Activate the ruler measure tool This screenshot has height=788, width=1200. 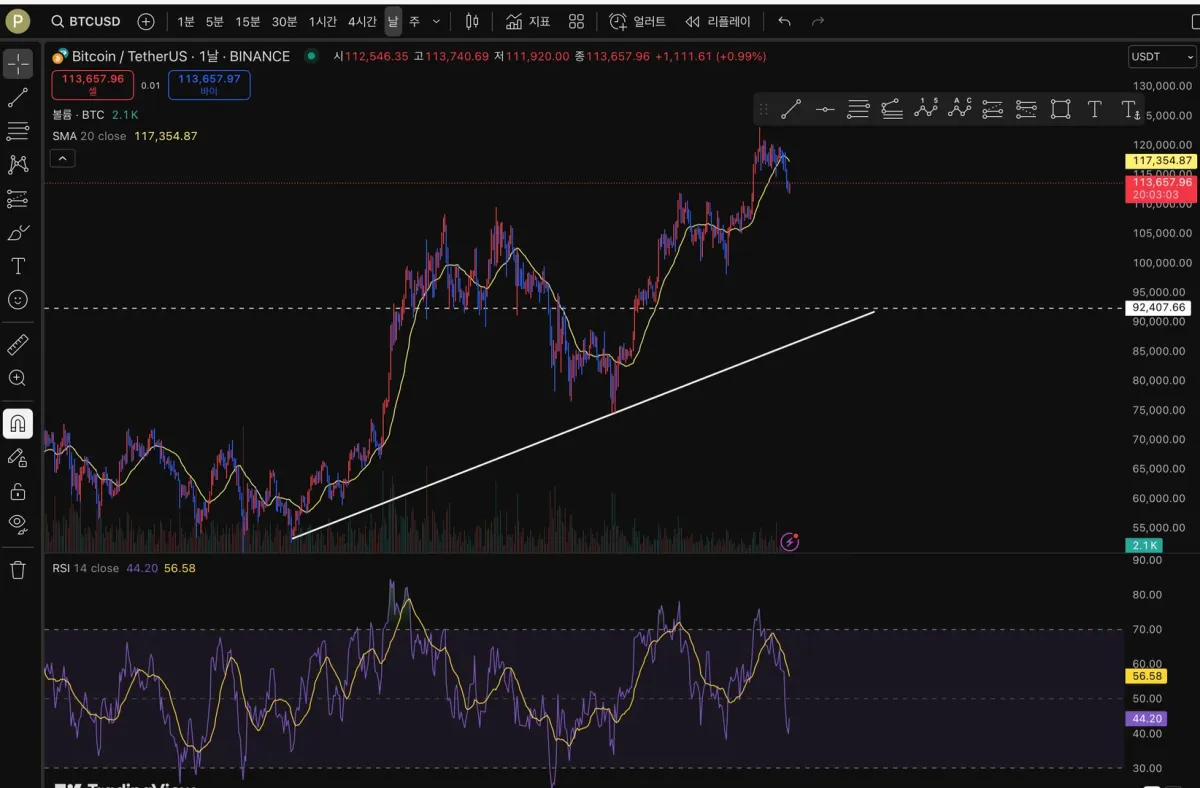(x=18, y=345)
